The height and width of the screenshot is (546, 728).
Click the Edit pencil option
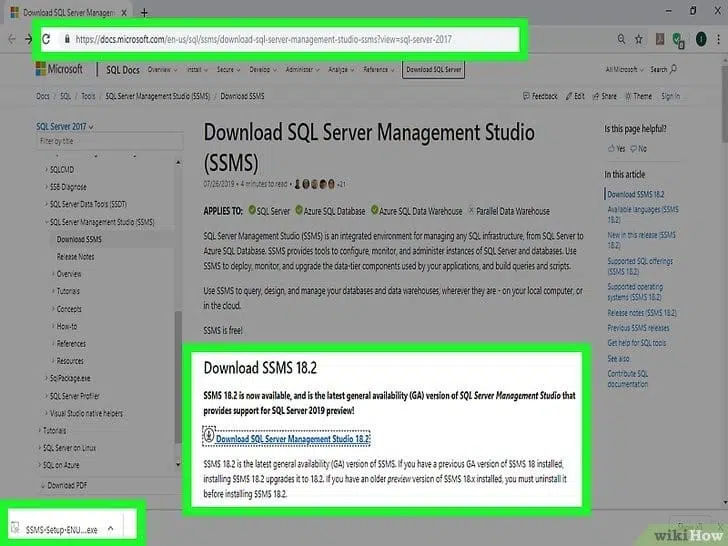[575, 96]
